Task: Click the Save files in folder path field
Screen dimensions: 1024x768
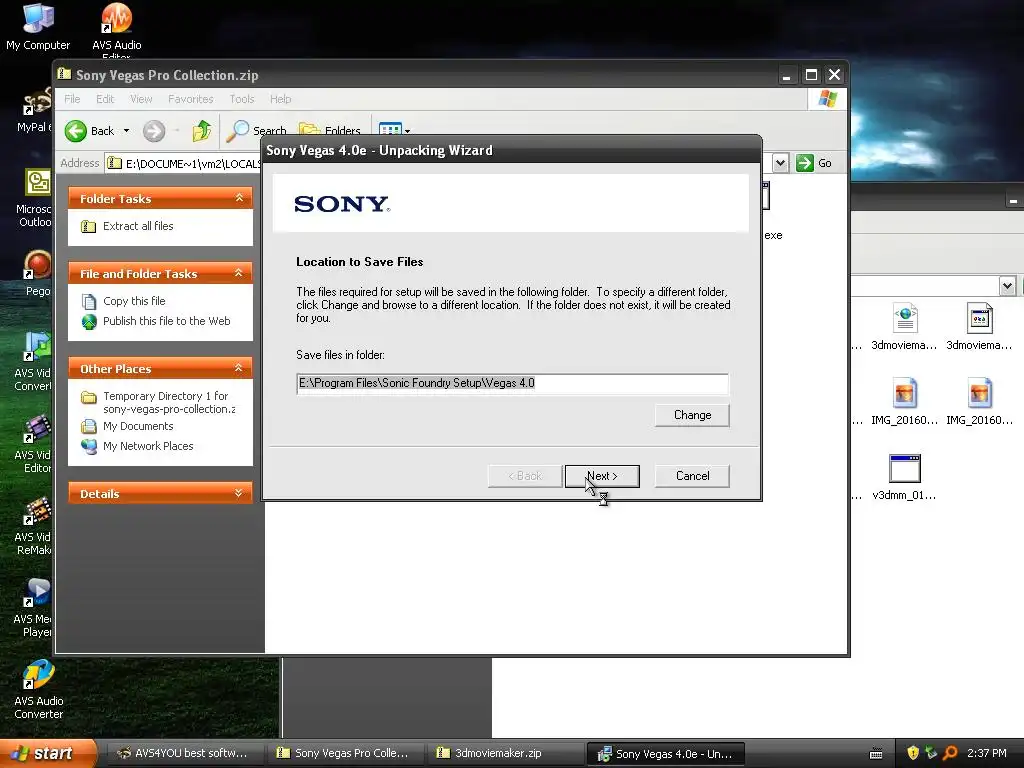Action: [513, 383]
